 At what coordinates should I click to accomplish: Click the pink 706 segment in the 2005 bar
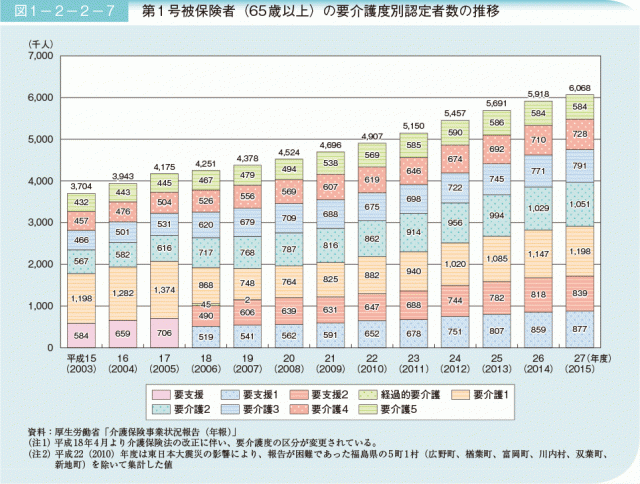(164, 333)
